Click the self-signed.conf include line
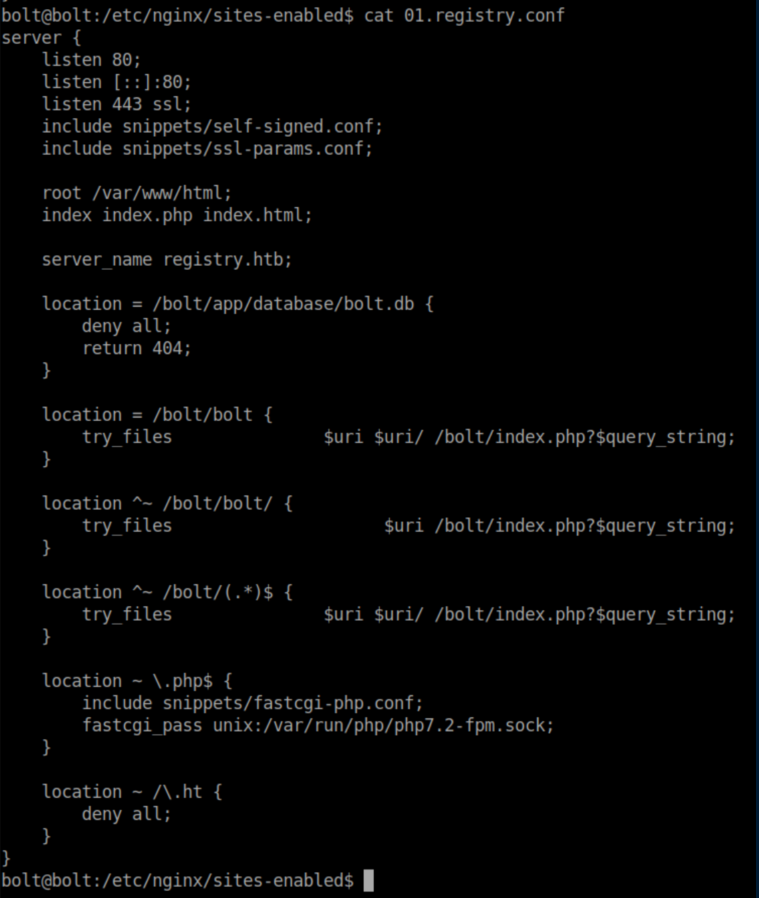759x898 pixels. [212, 126]
